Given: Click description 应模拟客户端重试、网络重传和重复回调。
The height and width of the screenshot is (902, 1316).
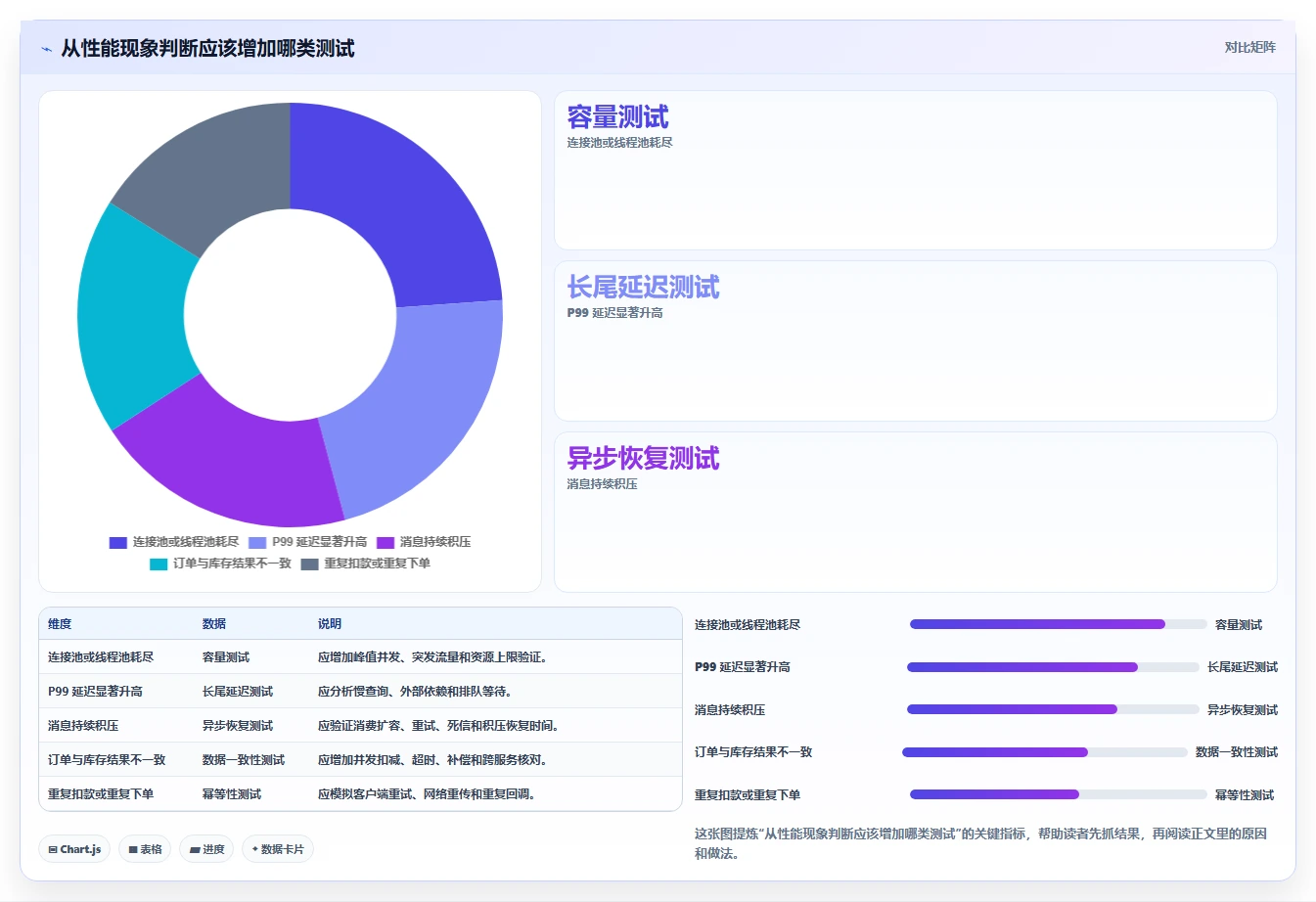Looking at the screenshot, I should tap(430, 794).
